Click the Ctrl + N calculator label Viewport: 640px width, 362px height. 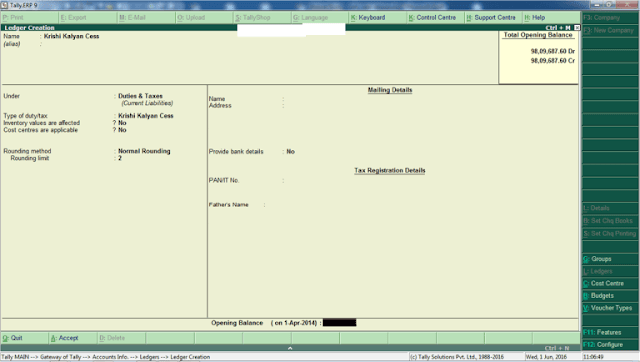[x=557, y=348]
